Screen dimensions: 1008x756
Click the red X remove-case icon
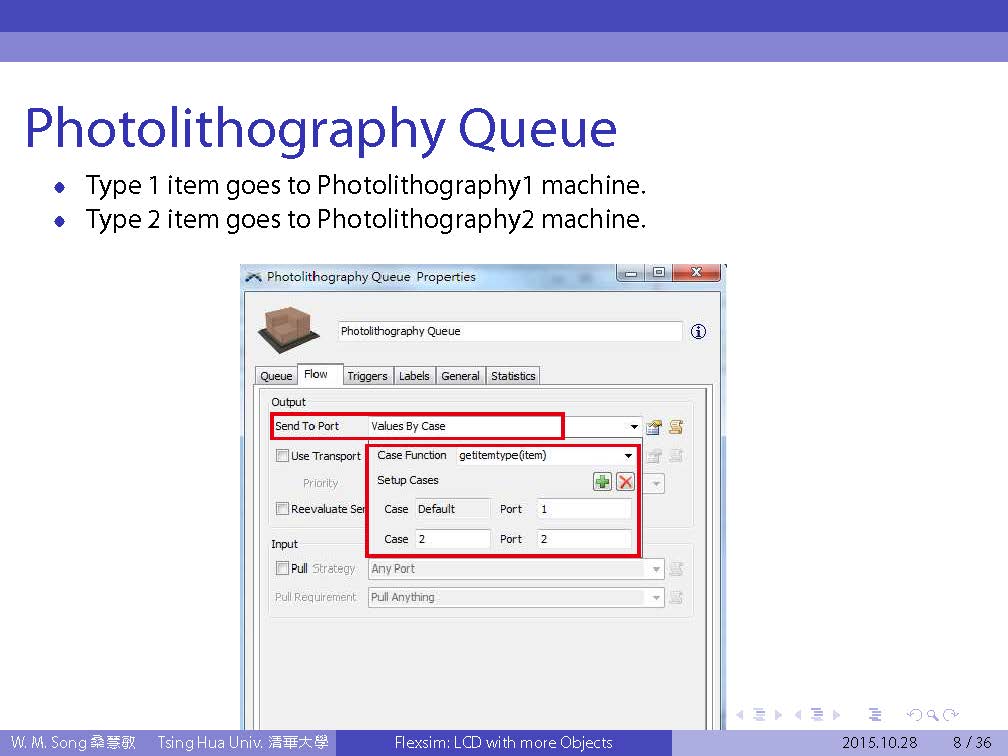click(x=626, y=481)
